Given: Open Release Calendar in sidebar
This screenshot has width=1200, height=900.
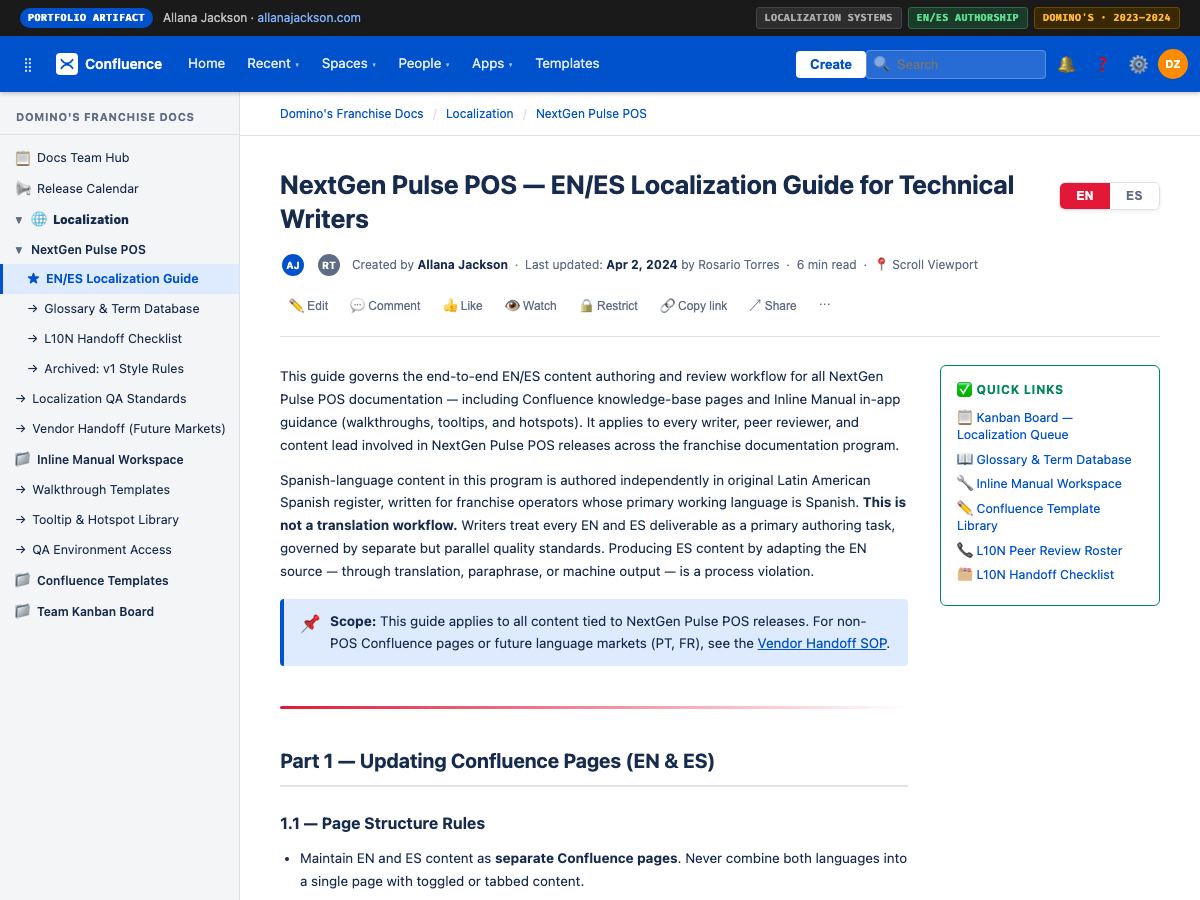Looking at the screenshot, I should point(120,189).
